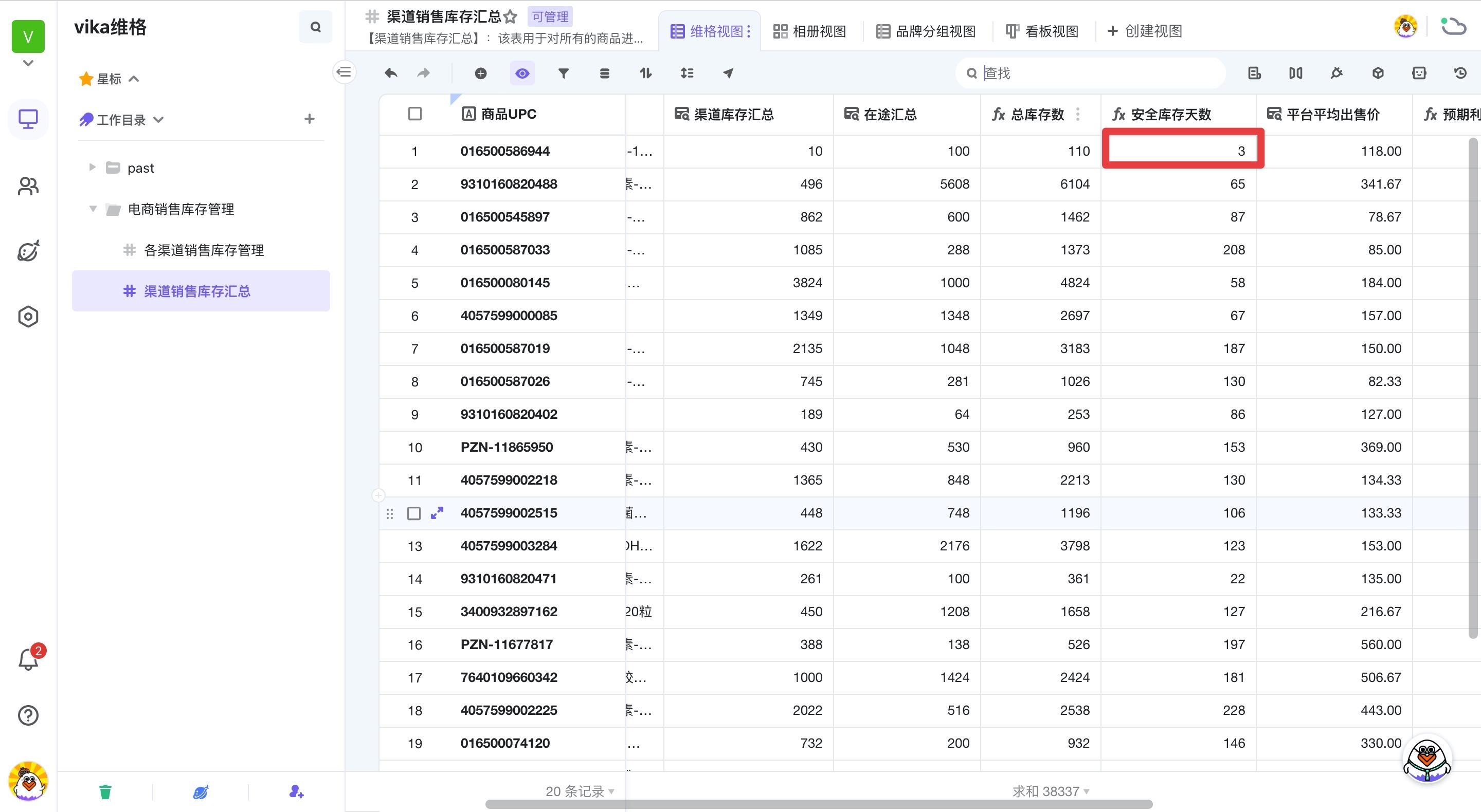The image size is (1481, 812).
Task: Open the 维格视图 tab options menu
Action: [749, 31]
